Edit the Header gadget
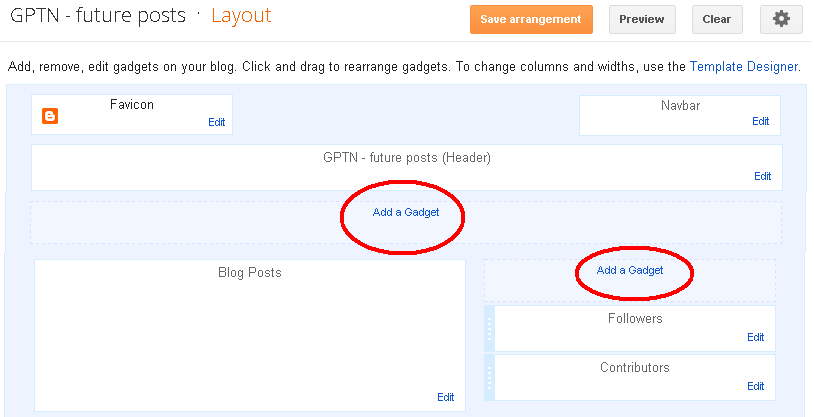Image resolution: width=814 pixels, height=417 pixels. [763, 176]
